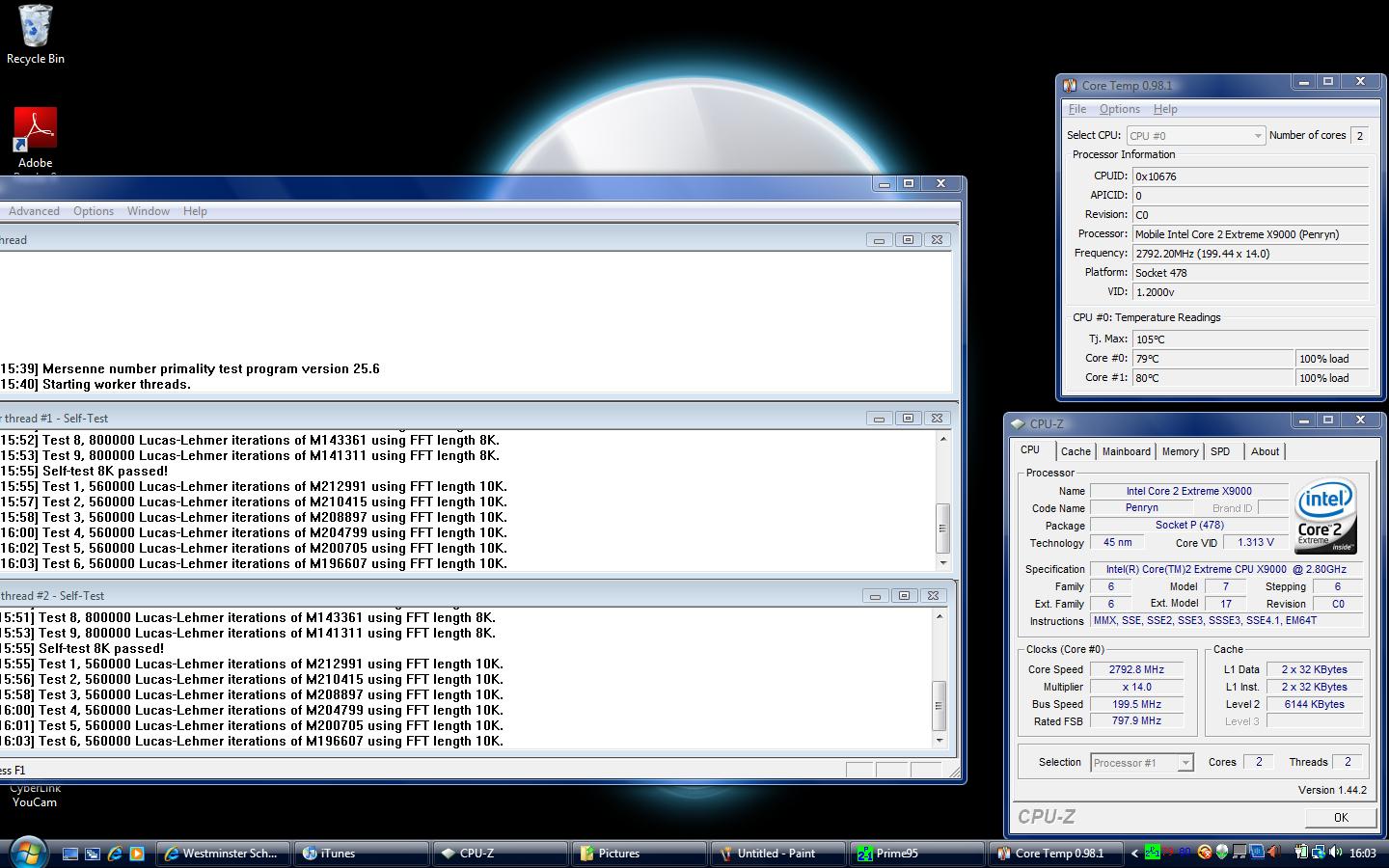Image resolution: width=1389 pixels, height=868 pixels.
Task: Click Show Desktop in Quick Launch
Action: (70, 854)
